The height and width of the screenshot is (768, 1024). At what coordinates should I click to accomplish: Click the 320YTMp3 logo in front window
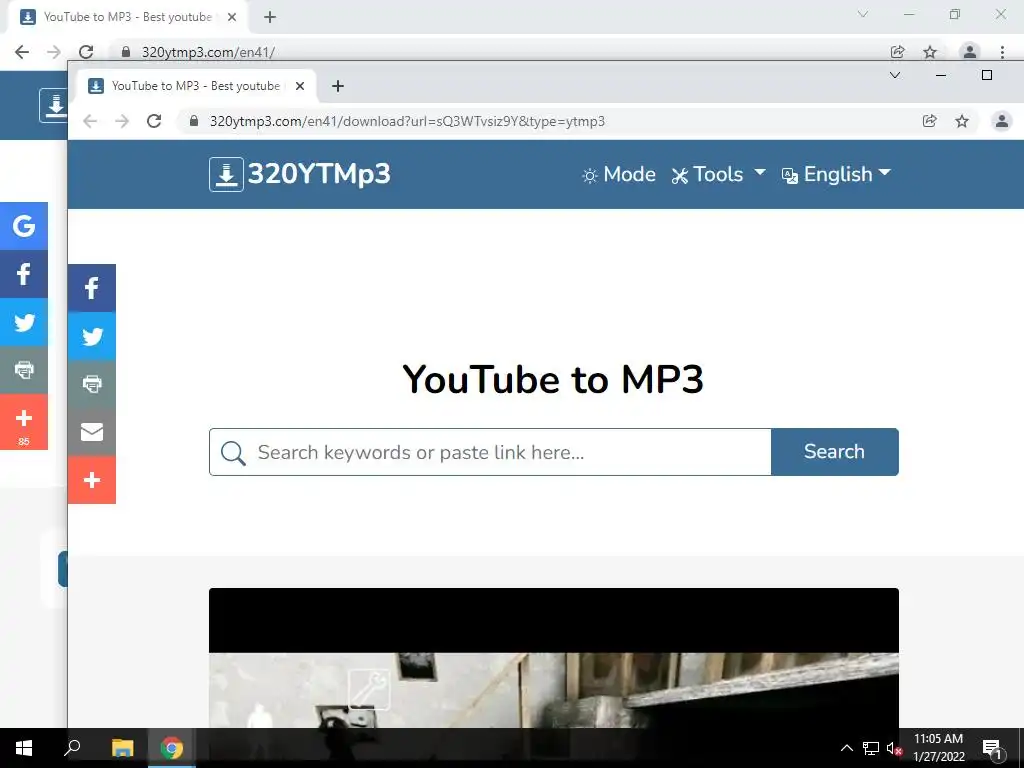[300, 174]
